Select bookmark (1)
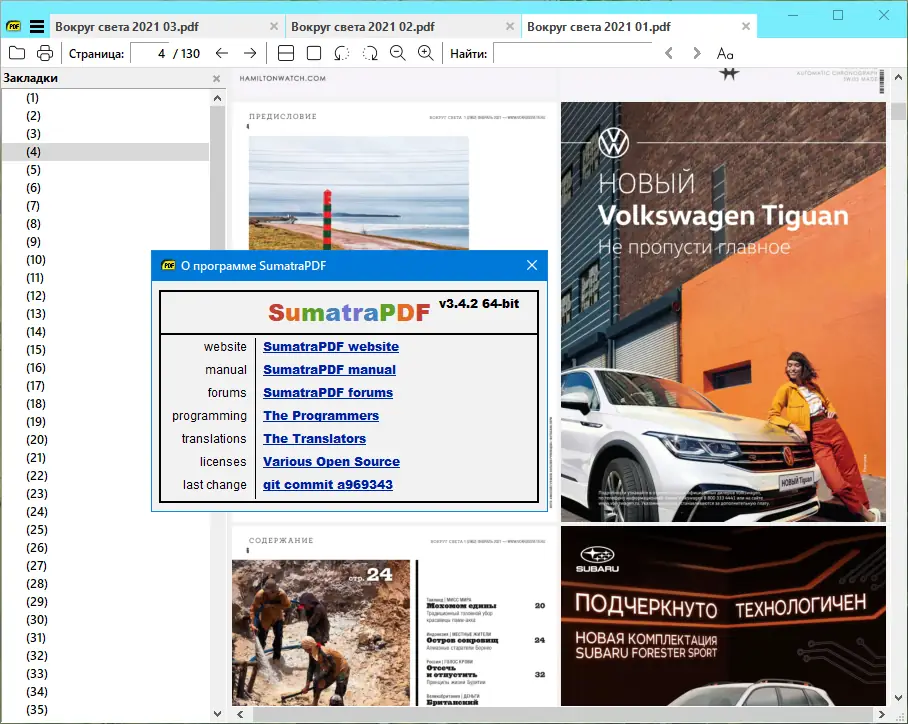 (32, 98)
